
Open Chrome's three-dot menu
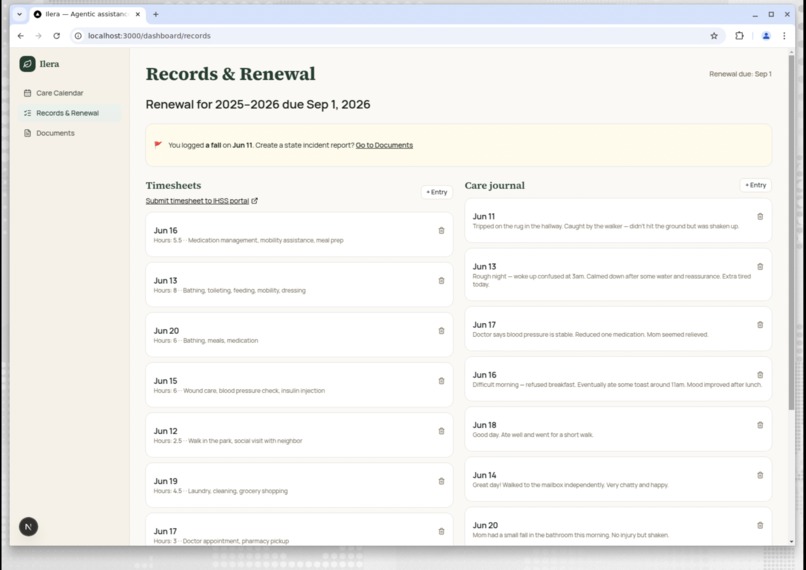784,36
